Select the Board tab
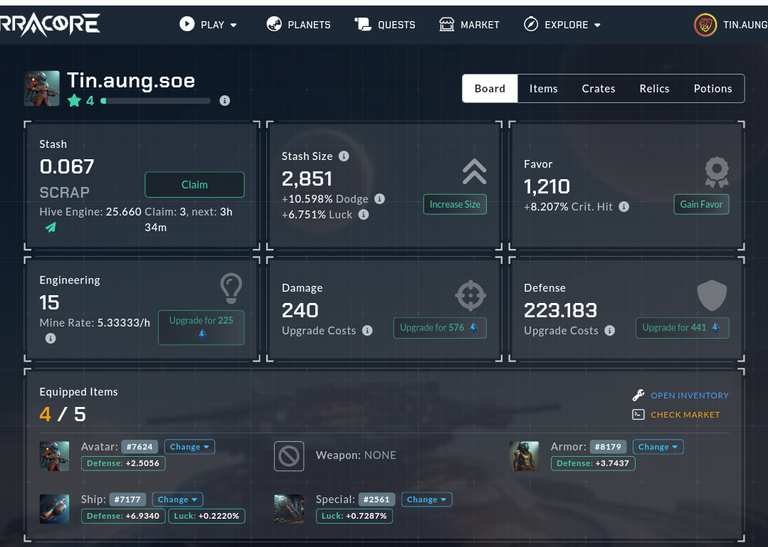Screen dimensions: 768x547 (490, 89)
